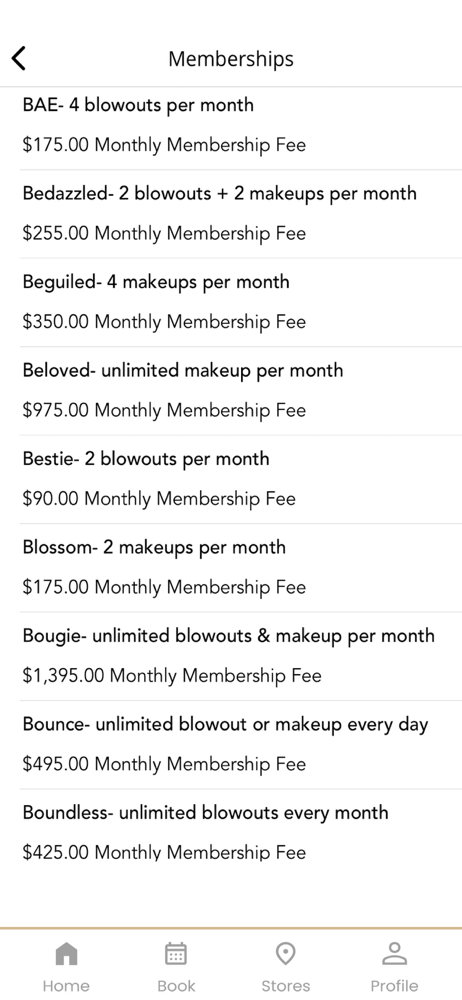Open the Book calendar icon
The width and height of the screenshot is (462, 1000).
point(176,954)
